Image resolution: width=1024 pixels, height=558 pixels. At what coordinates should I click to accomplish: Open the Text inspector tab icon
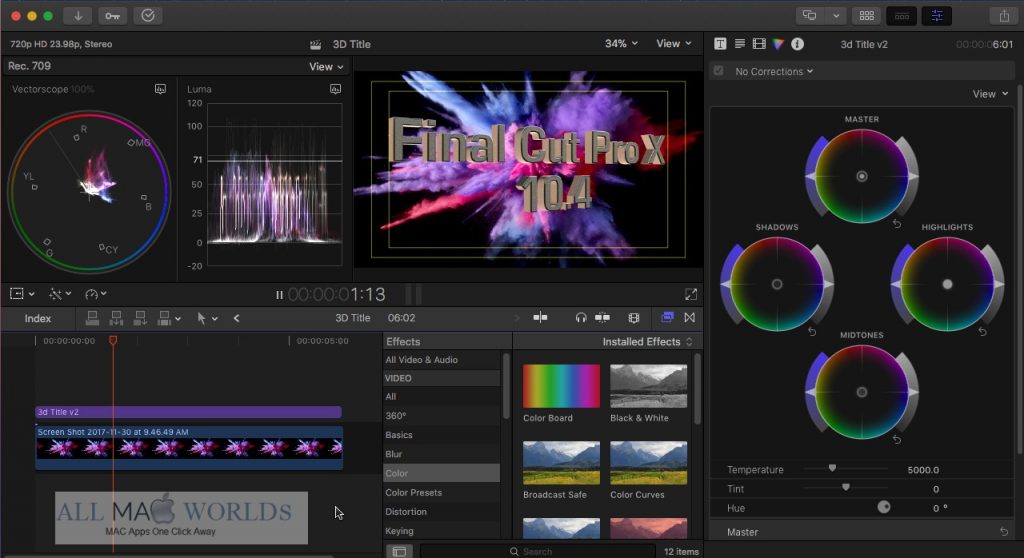tap(720, 44)
